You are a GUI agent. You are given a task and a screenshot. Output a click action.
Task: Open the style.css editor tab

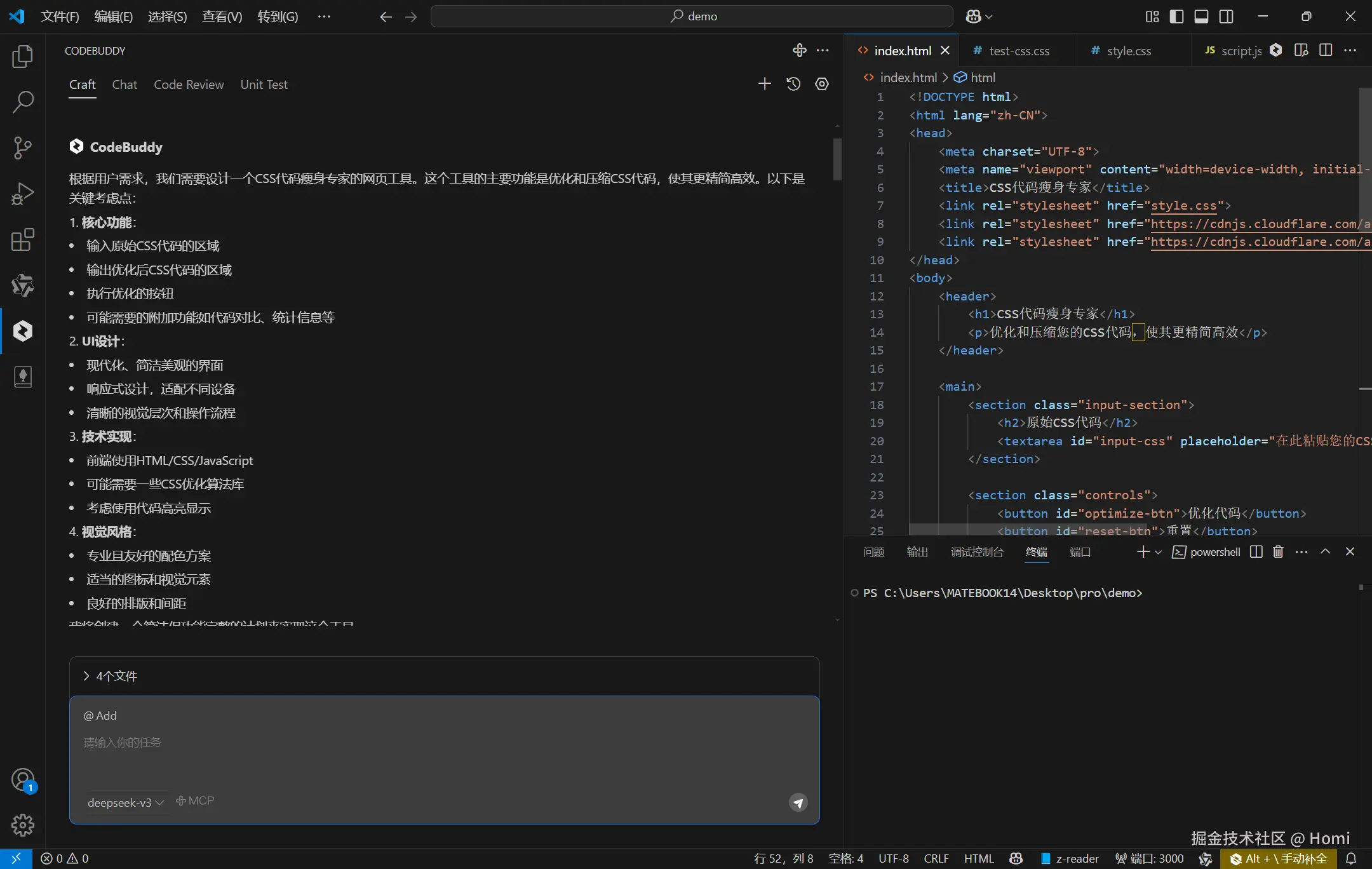1128,51
